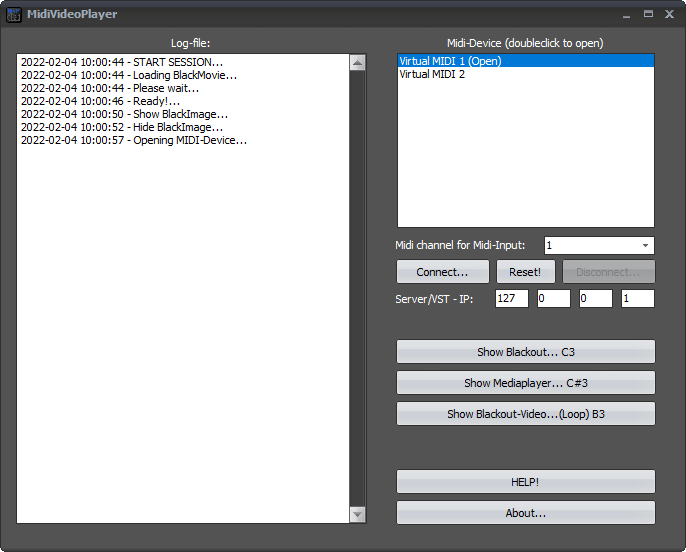Focus the first IP field showing 127
Viewport: 686px width, 552px height.
point(511,298)
